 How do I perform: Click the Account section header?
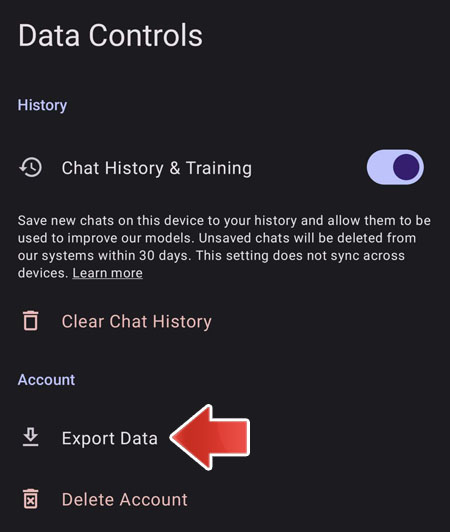tap(46, 380)
